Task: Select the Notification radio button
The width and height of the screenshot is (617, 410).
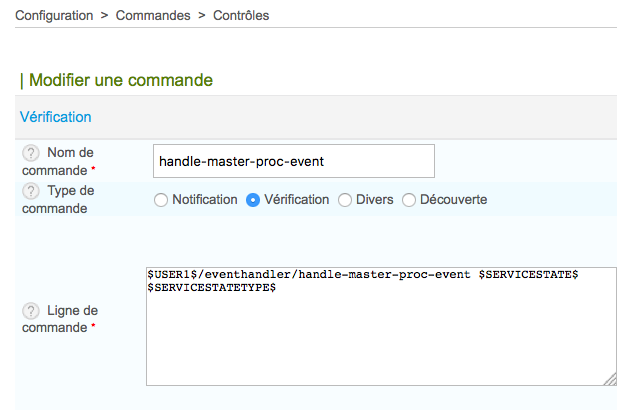Action: pyautogui.click(x=161, y=200)
